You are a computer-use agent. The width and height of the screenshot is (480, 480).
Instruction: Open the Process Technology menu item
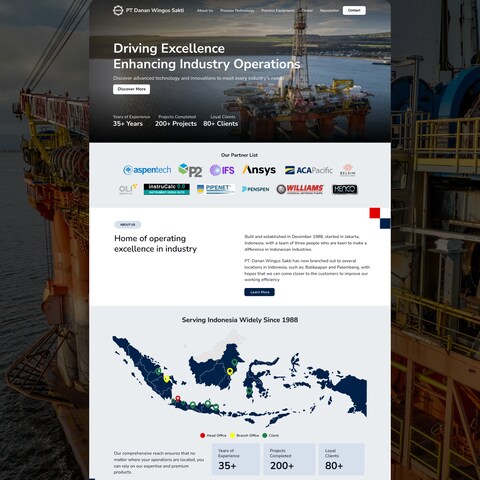[237, 11]
